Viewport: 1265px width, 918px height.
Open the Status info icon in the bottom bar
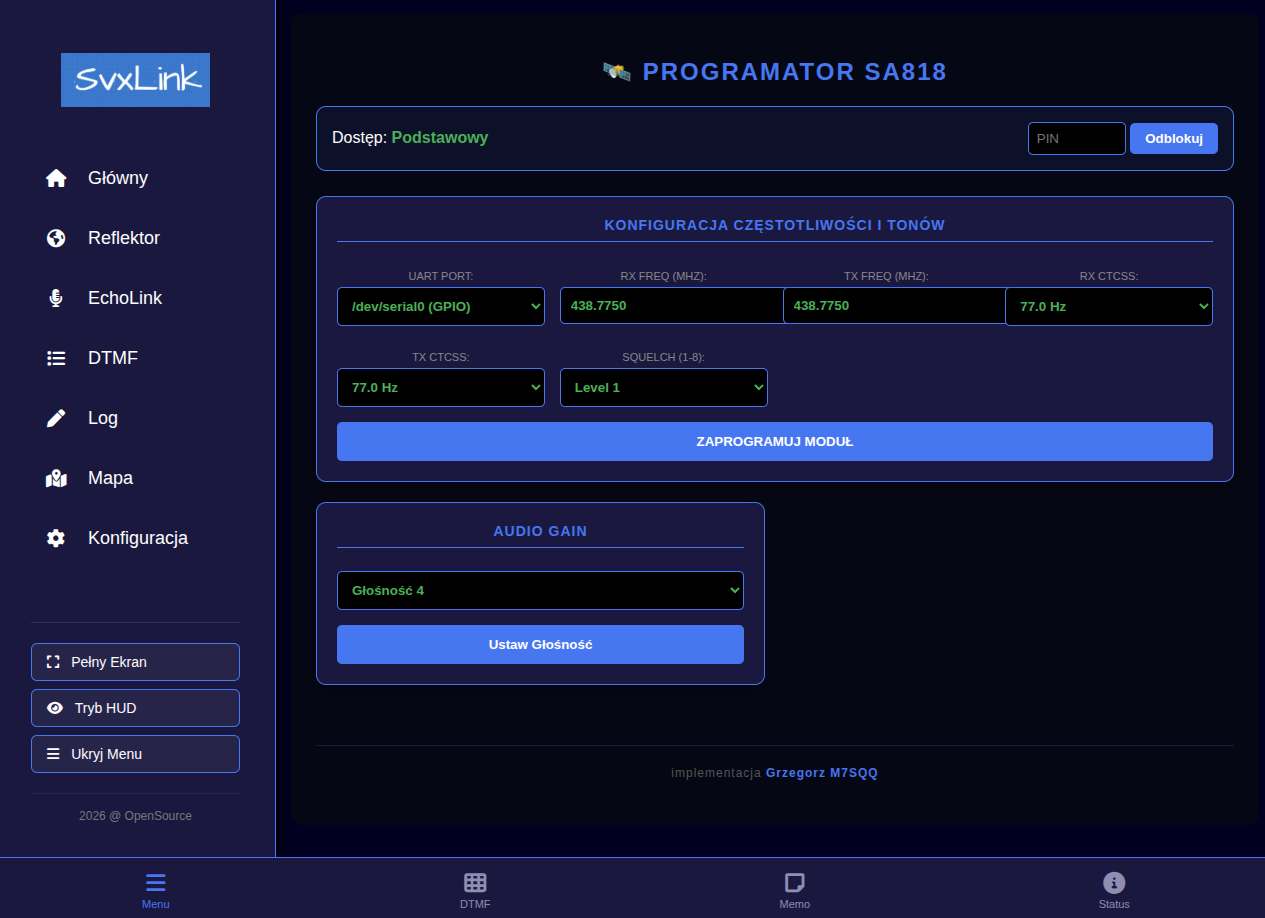[1113, 883]
